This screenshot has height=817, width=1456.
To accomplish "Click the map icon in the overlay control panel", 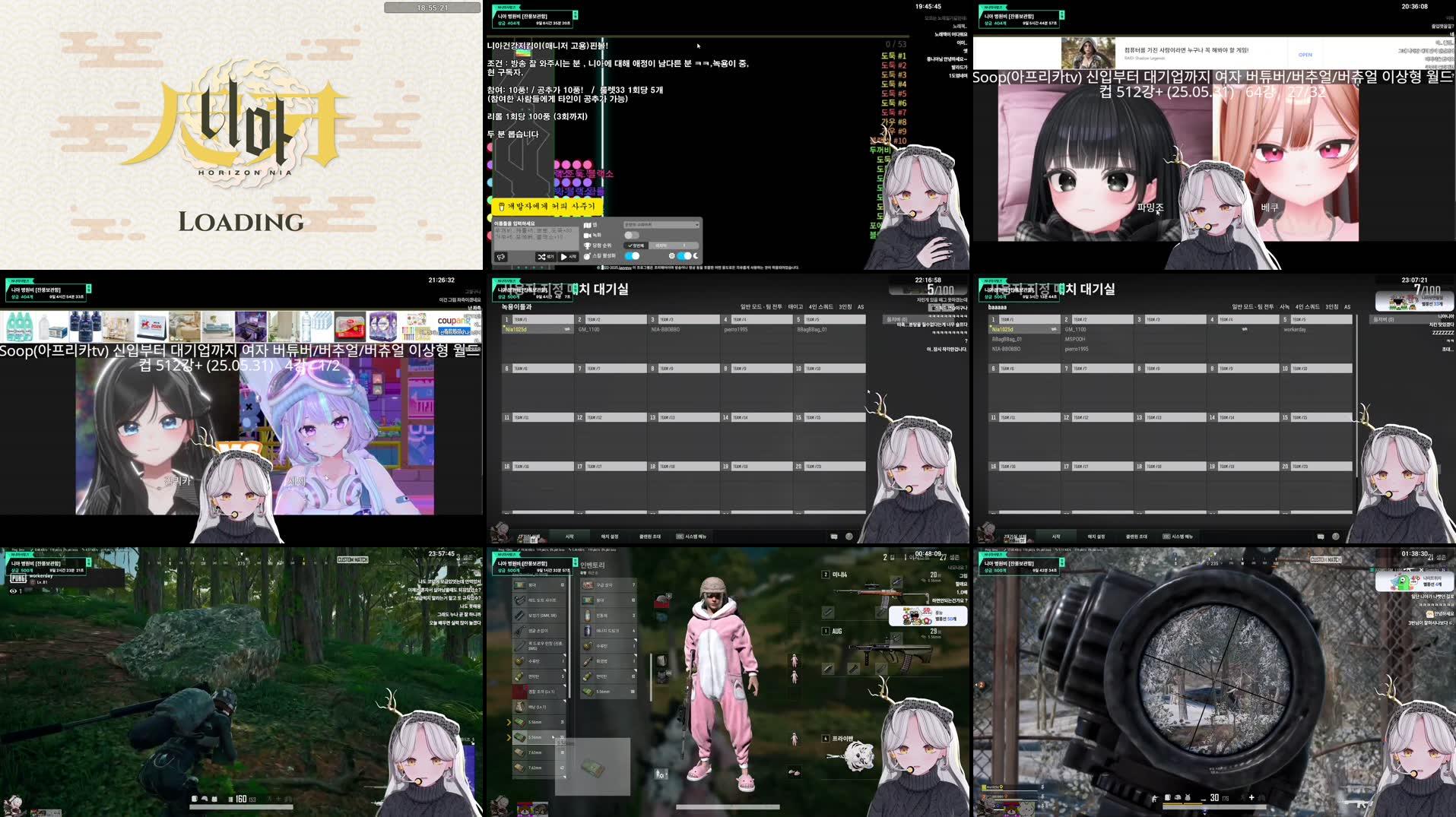I will click(588, 225).
